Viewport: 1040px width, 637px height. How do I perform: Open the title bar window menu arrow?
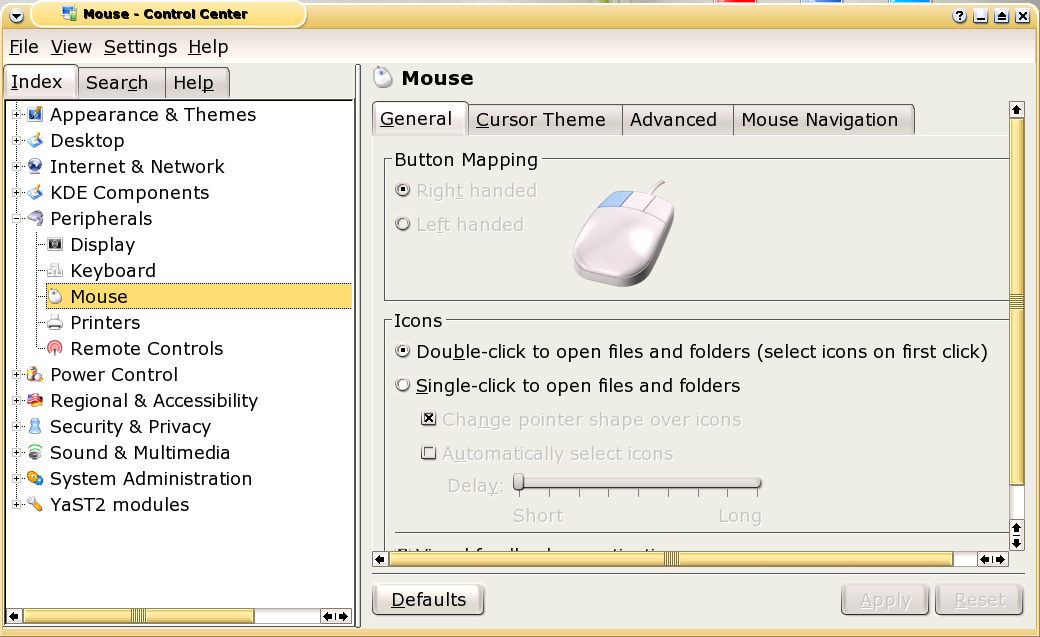pos(16,16)
